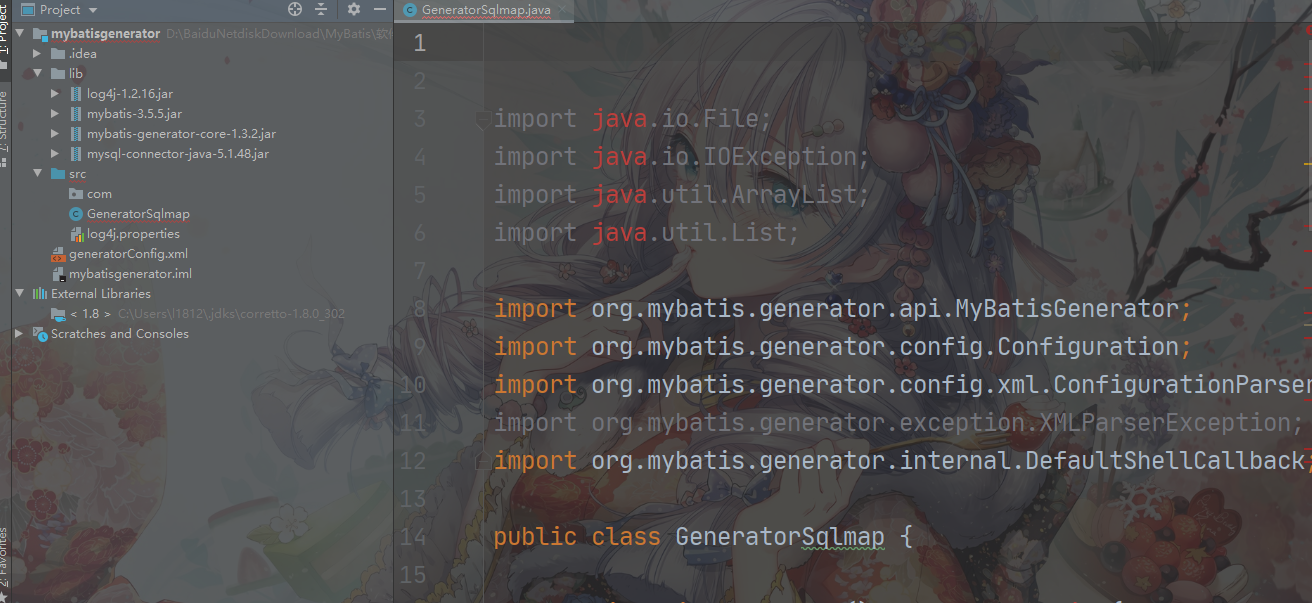1312x603 pixels.
Task: Click GeneratorSqlmap class name in code
Action: pyautogui.click(x=780, y=537)
